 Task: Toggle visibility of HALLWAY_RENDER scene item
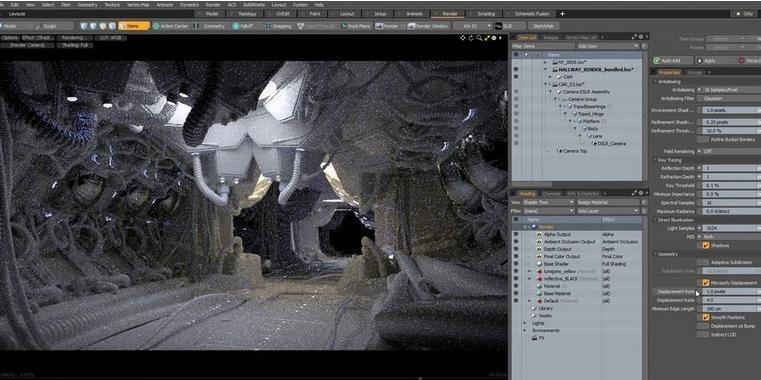pos(516,69)
